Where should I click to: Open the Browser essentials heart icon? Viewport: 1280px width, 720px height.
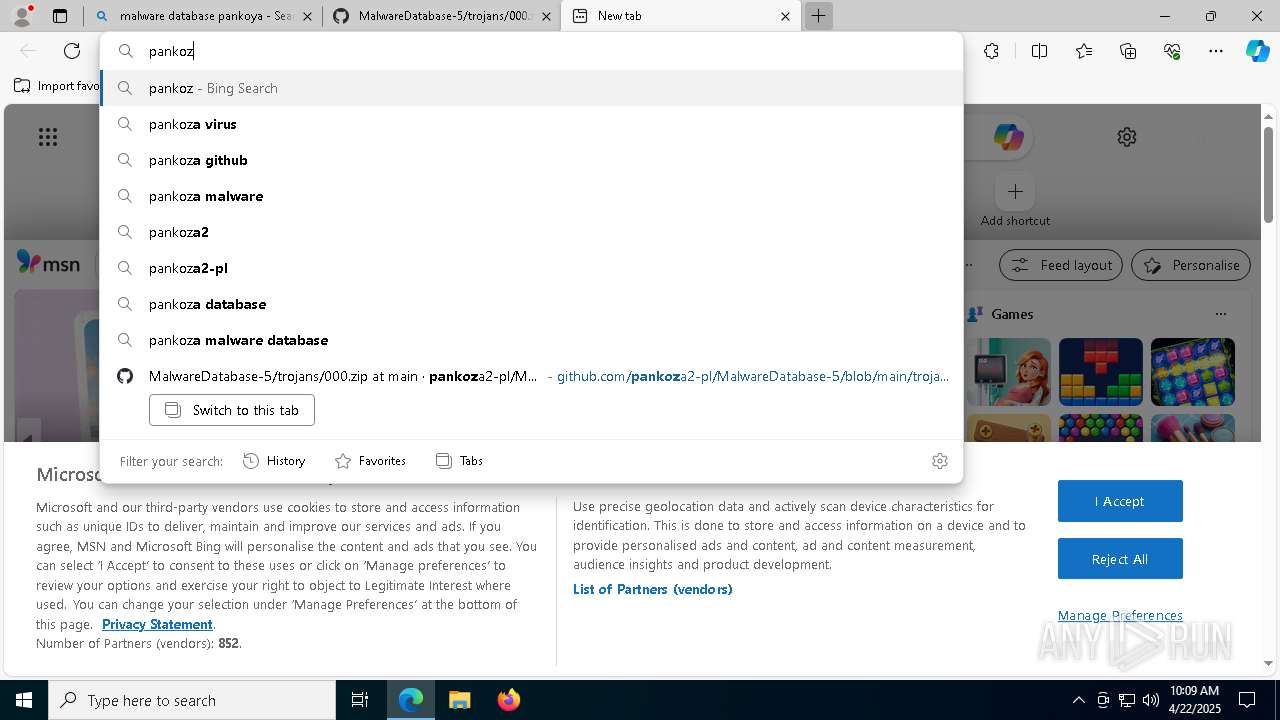coord(1172,51)
